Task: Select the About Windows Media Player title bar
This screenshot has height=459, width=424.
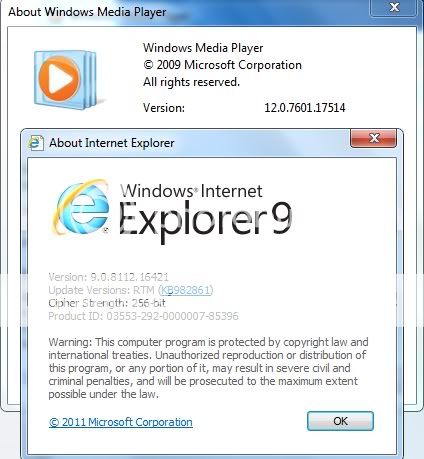Action: [185, 12]
